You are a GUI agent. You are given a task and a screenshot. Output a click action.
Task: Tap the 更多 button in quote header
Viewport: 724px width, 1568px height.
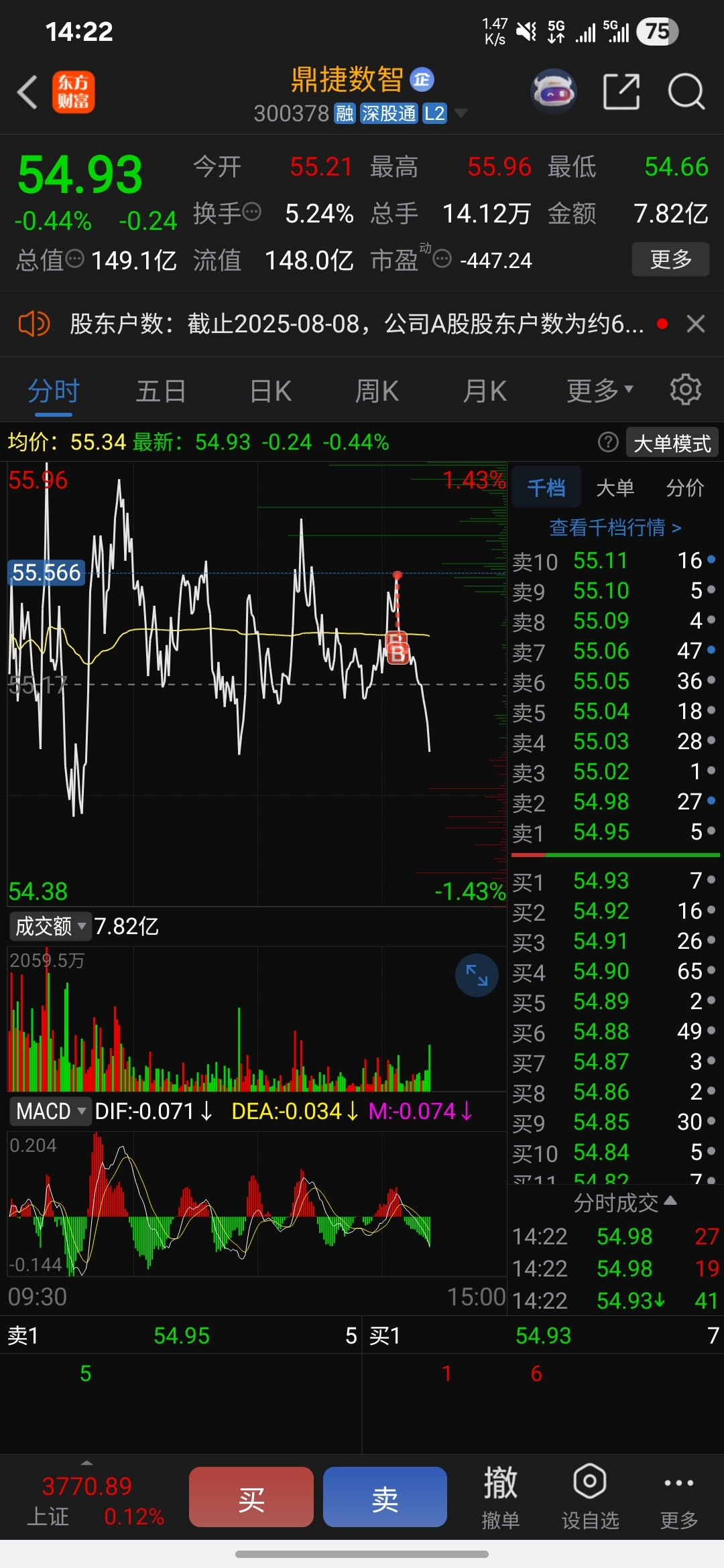(x=670, y=259)
